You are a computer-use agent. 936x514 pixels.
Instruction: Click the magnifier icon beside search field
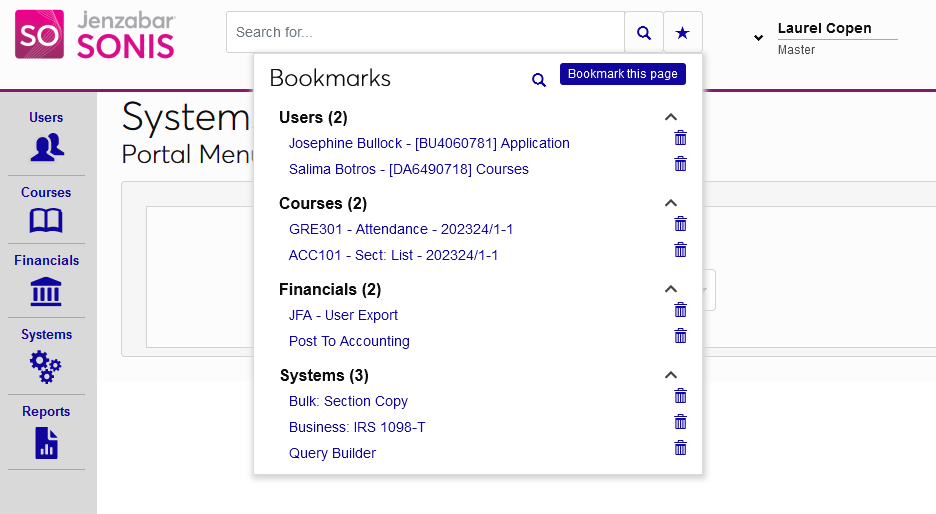pos(643,33)
